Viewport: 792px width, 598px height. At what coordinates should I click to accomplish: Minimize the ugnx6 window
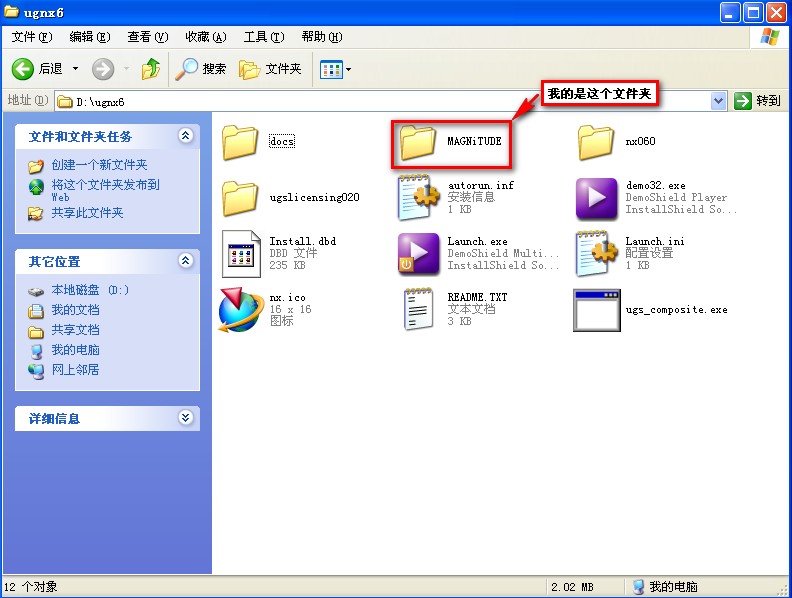point(730,13)
